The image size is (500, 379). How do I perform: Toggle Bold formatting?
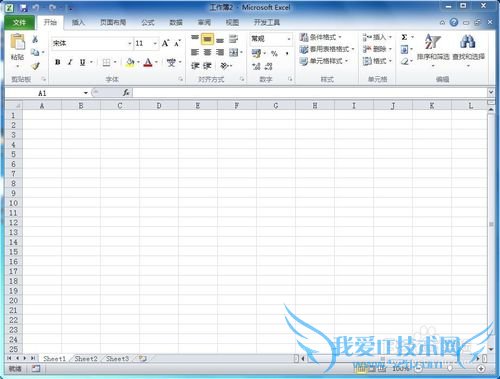coord(58,62)
